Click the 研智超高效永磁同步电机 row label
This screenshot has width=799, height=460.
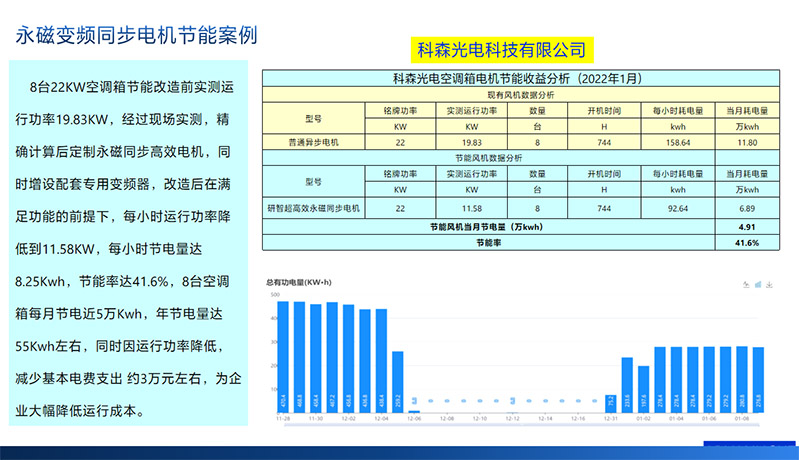313,208
